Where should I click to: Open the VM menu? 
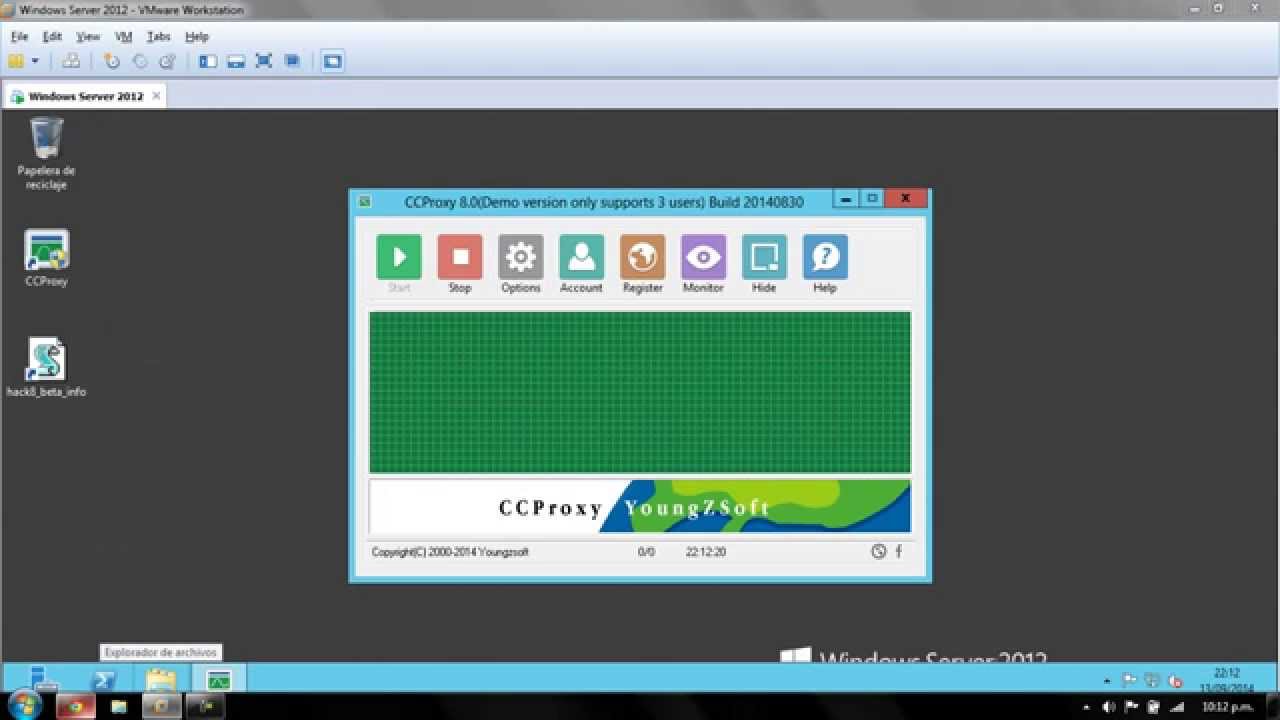[123, 36]
